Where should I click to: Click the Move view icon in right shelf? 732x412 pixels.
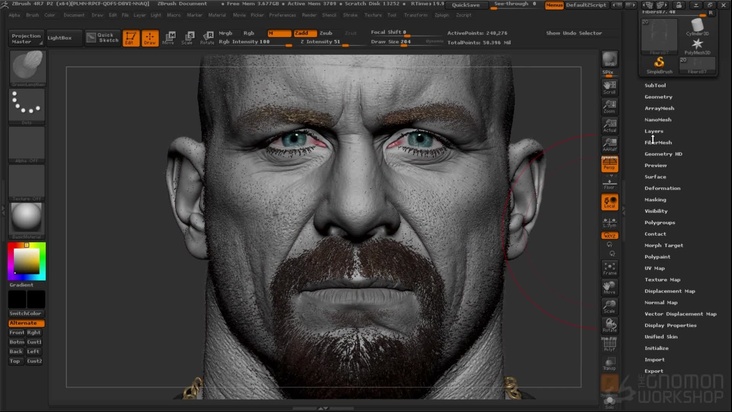tap(609, 287)
